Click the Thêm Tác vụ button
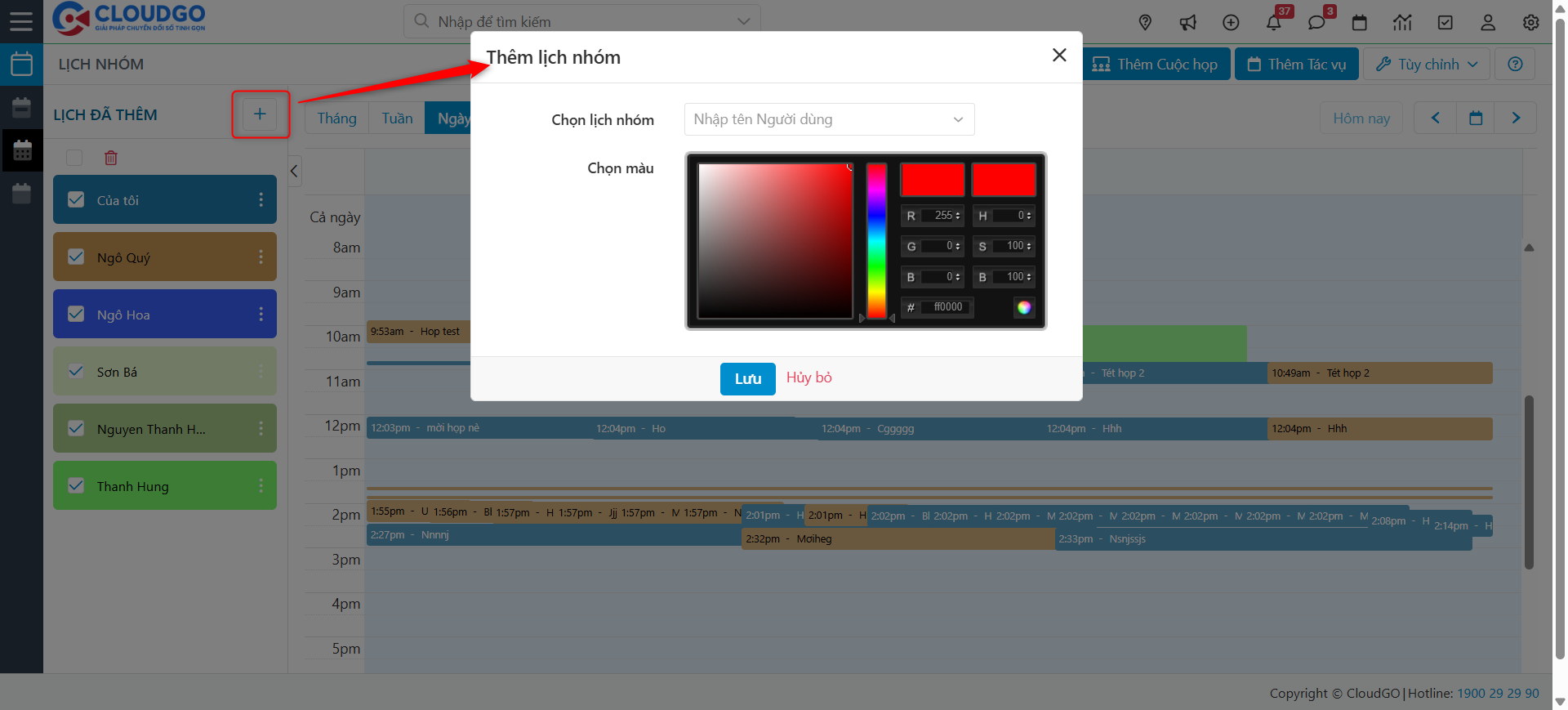Viewport: 1568px width, 710px height. pyautogui.click(x=1297, y=64)
